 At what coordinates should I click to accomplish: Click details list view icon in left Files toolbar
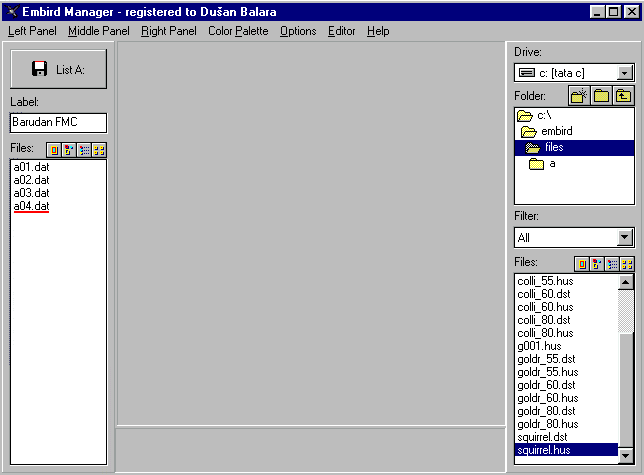(84, 150)
